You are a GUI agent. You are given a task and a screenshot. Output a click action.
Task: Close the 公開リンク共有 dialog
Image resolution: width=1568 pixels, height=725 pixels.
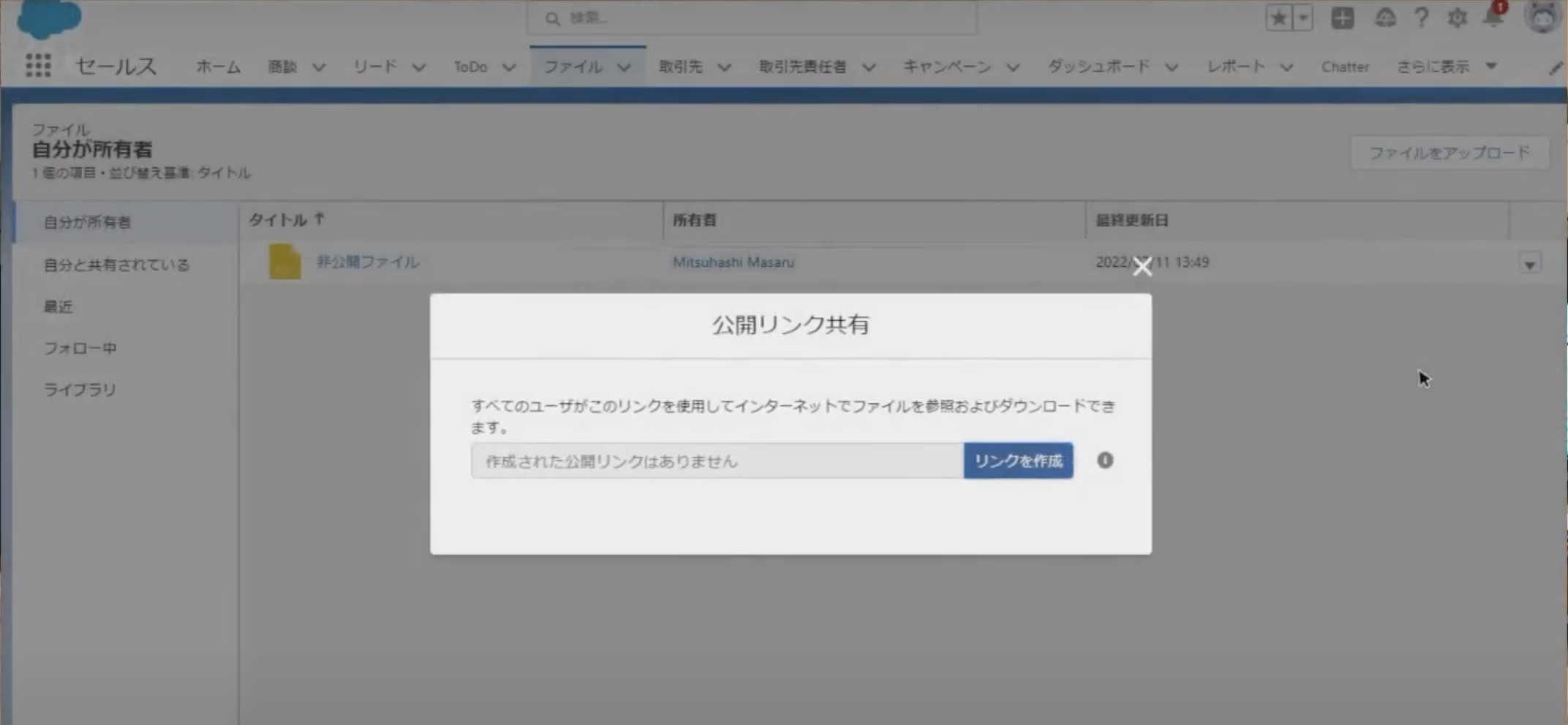pos(1142,267)
